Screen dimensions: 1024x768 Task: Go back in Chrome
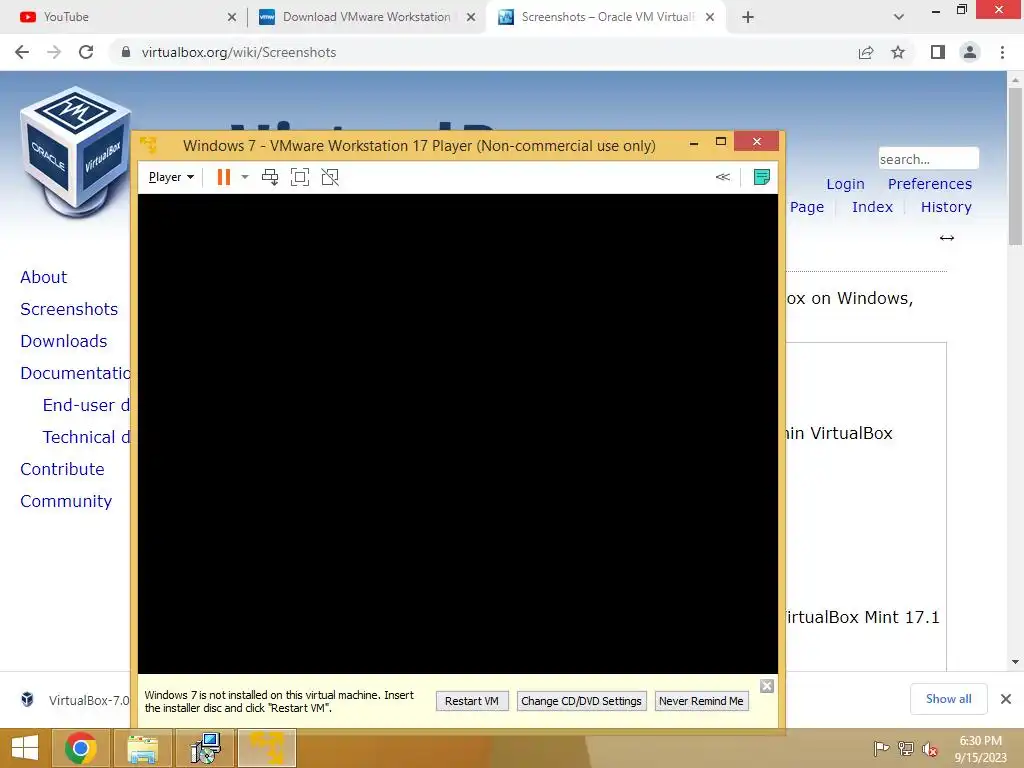22,52
